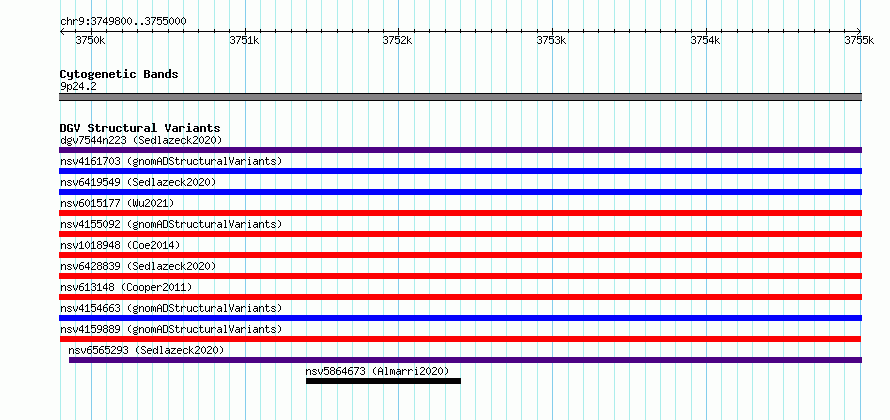Click nsv4159889 gnomADStructuralVariants label
Viewport: 890px width, 420px height.
point(171,329)
